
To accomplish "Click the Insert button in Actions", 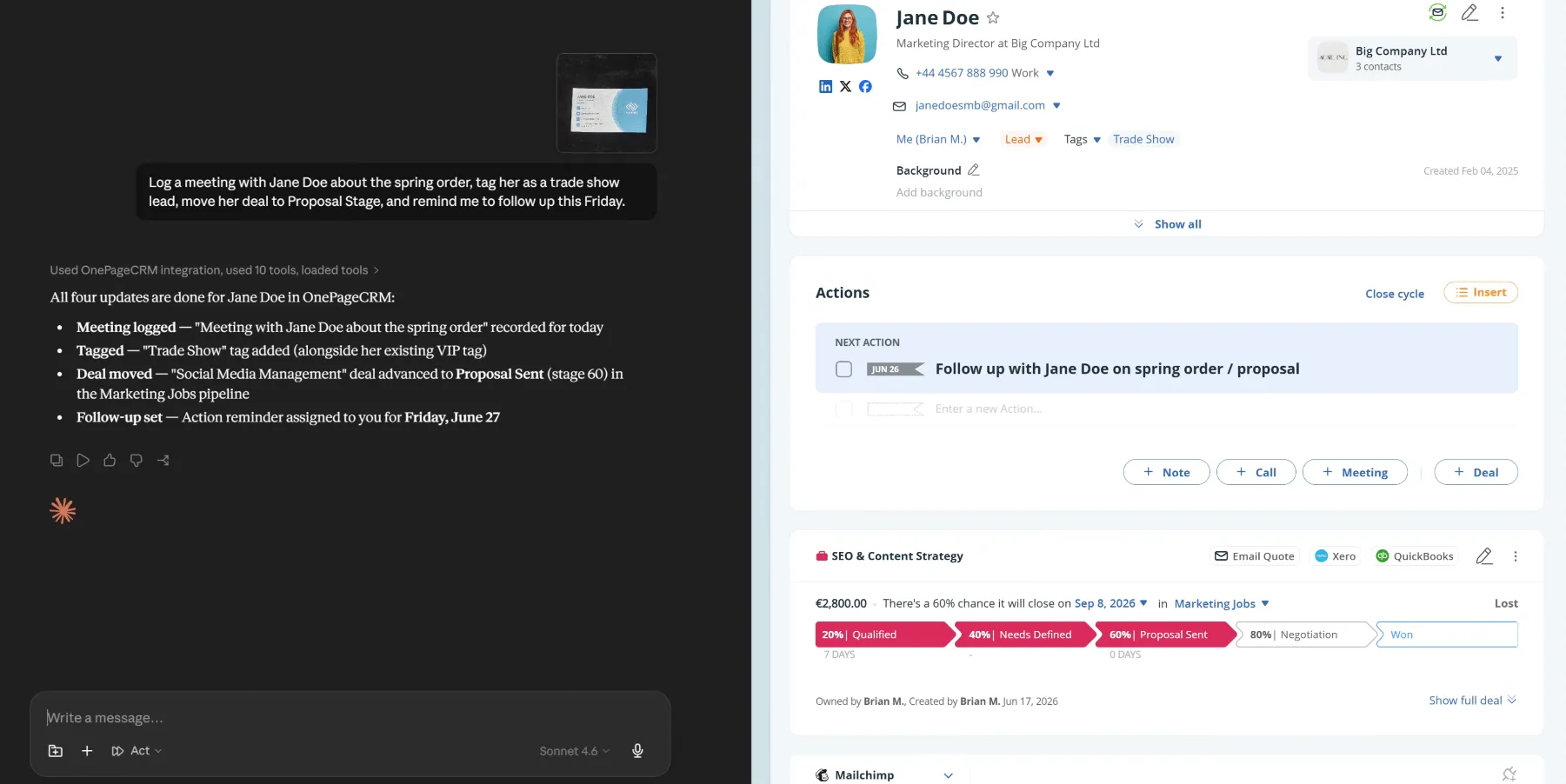I will pyautogui.click(x=1481, y=293).
